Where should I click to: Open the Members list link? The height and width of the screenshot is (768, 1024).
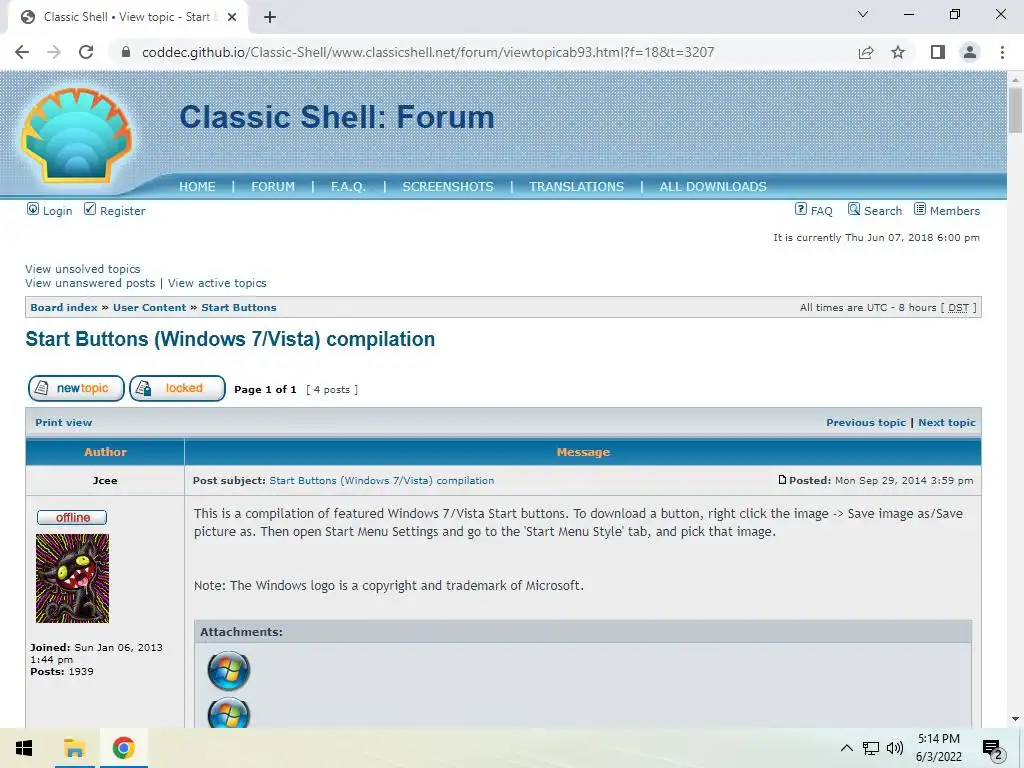tap(947, 210)
